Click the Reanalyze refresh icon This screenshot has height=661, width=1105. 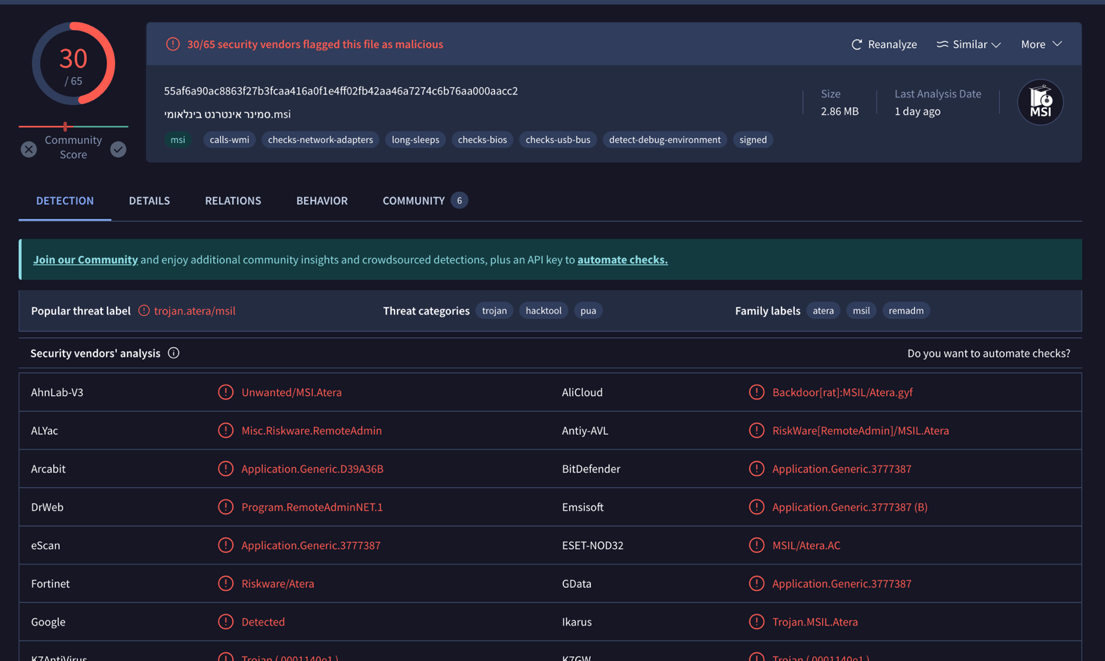click(856, 44)
